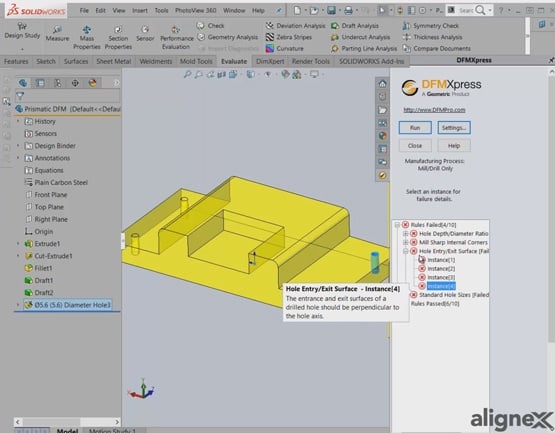This screenshot has width=555, height=433.
Task: Open the DimXpertManager tab
Action: pos(75,83)
